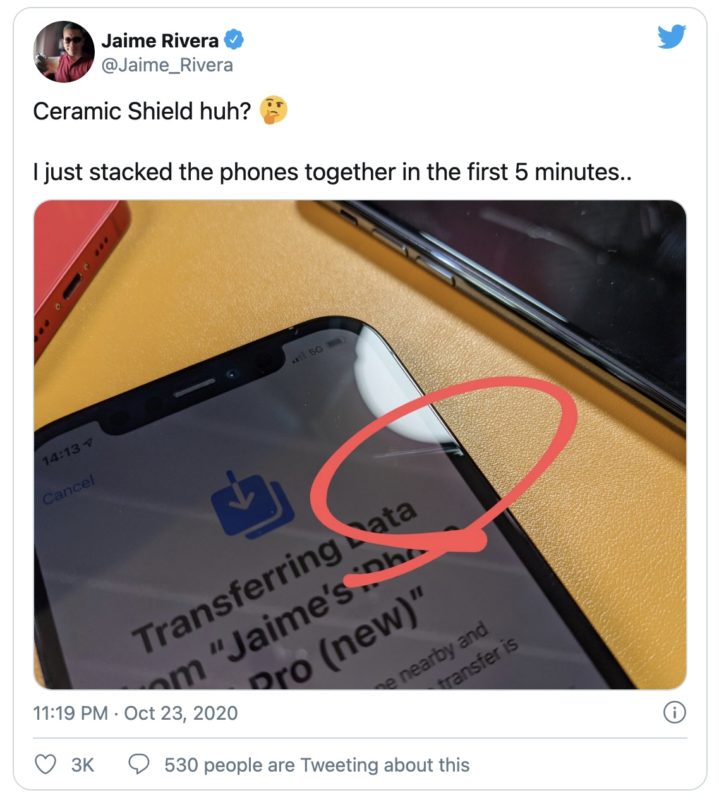Like the tweet with the heart icon

click(x=45, y=764)
